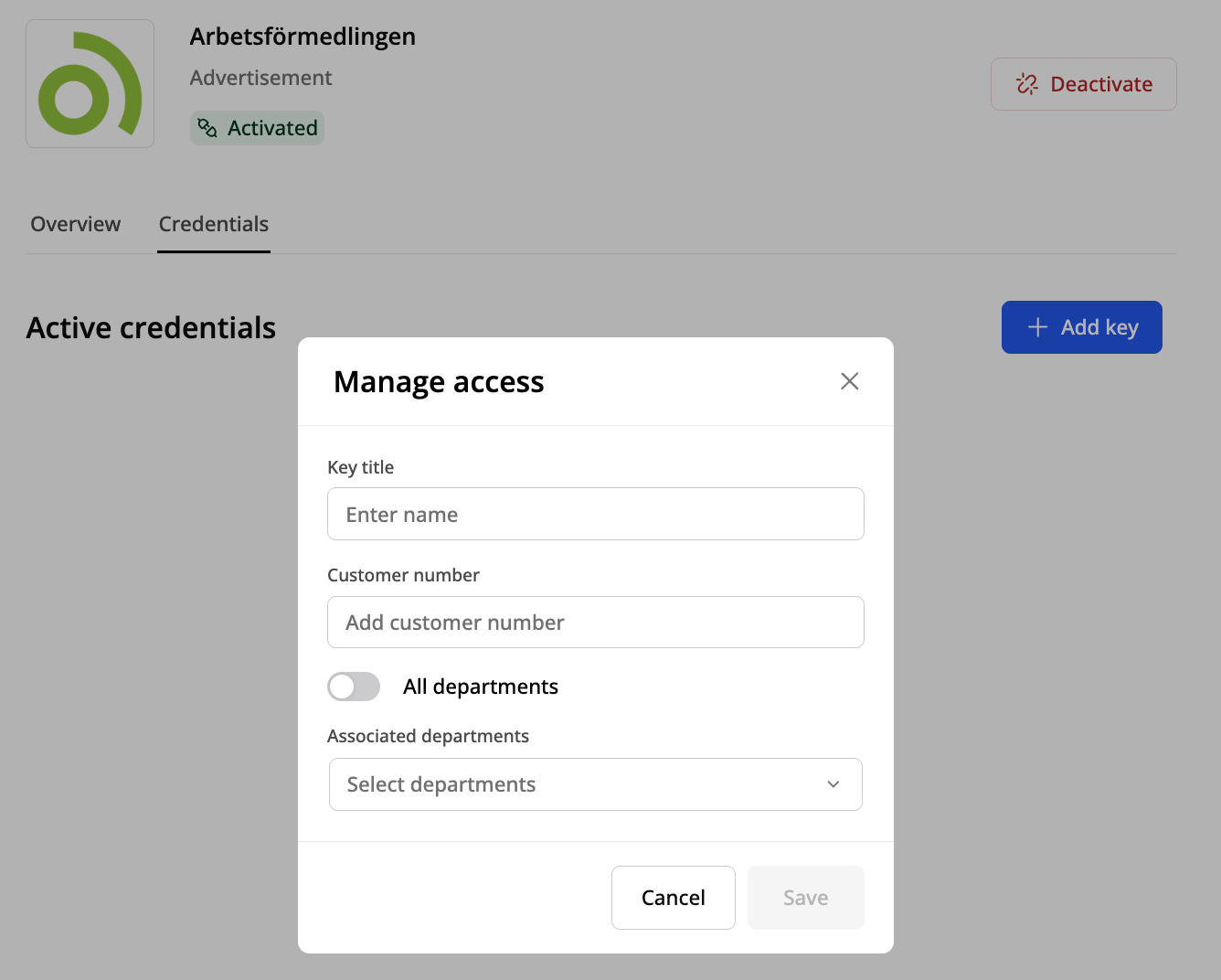Click the Add key button text
Screen dimensions: 1221x980
click(x=1099, y=327)
